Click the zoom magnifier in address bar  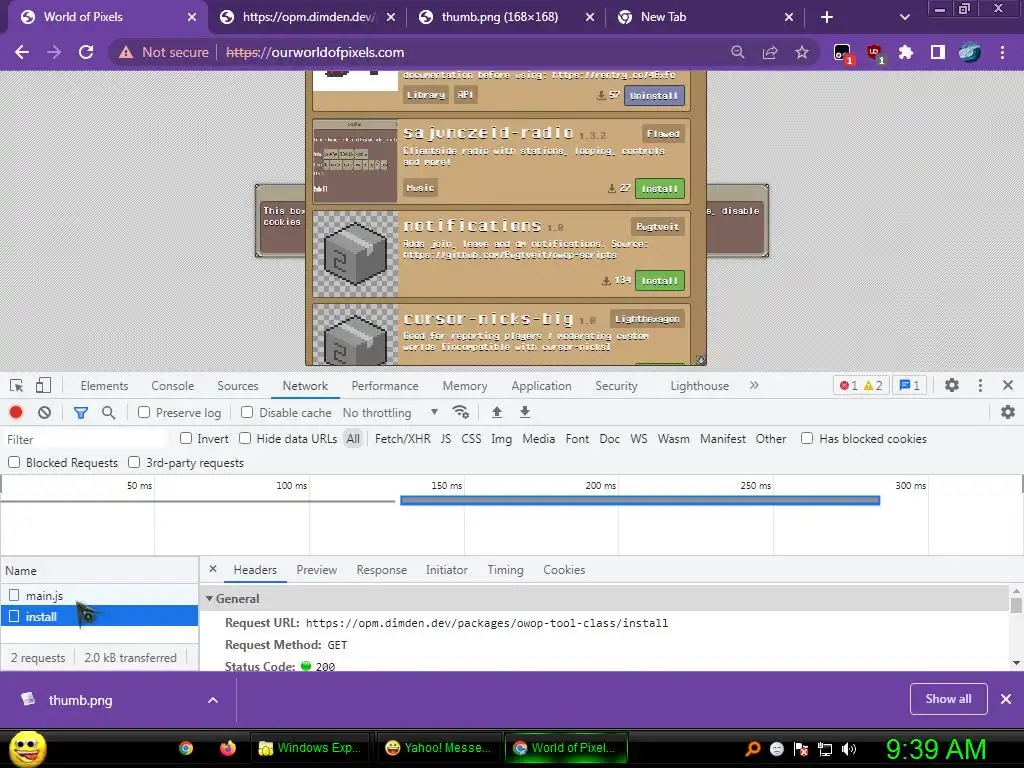click(737, 52)
